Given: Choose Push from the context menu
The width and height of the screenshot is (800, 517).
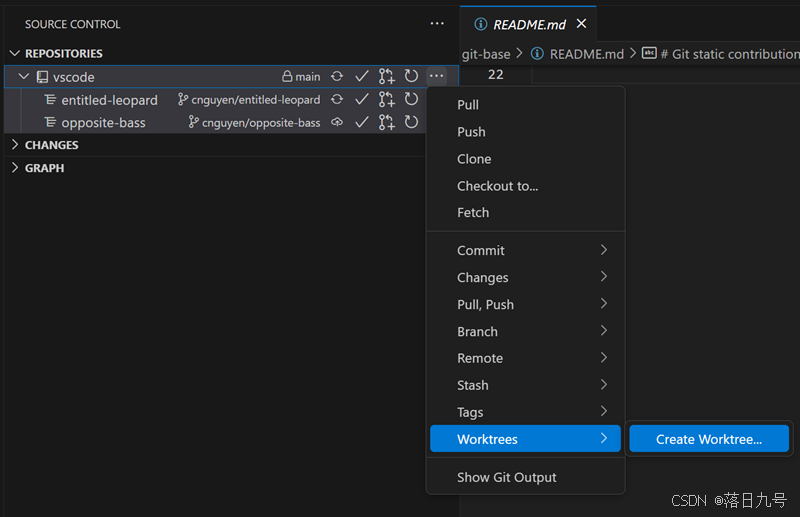Looking at the screenshot, I should [x=526, y=132].
